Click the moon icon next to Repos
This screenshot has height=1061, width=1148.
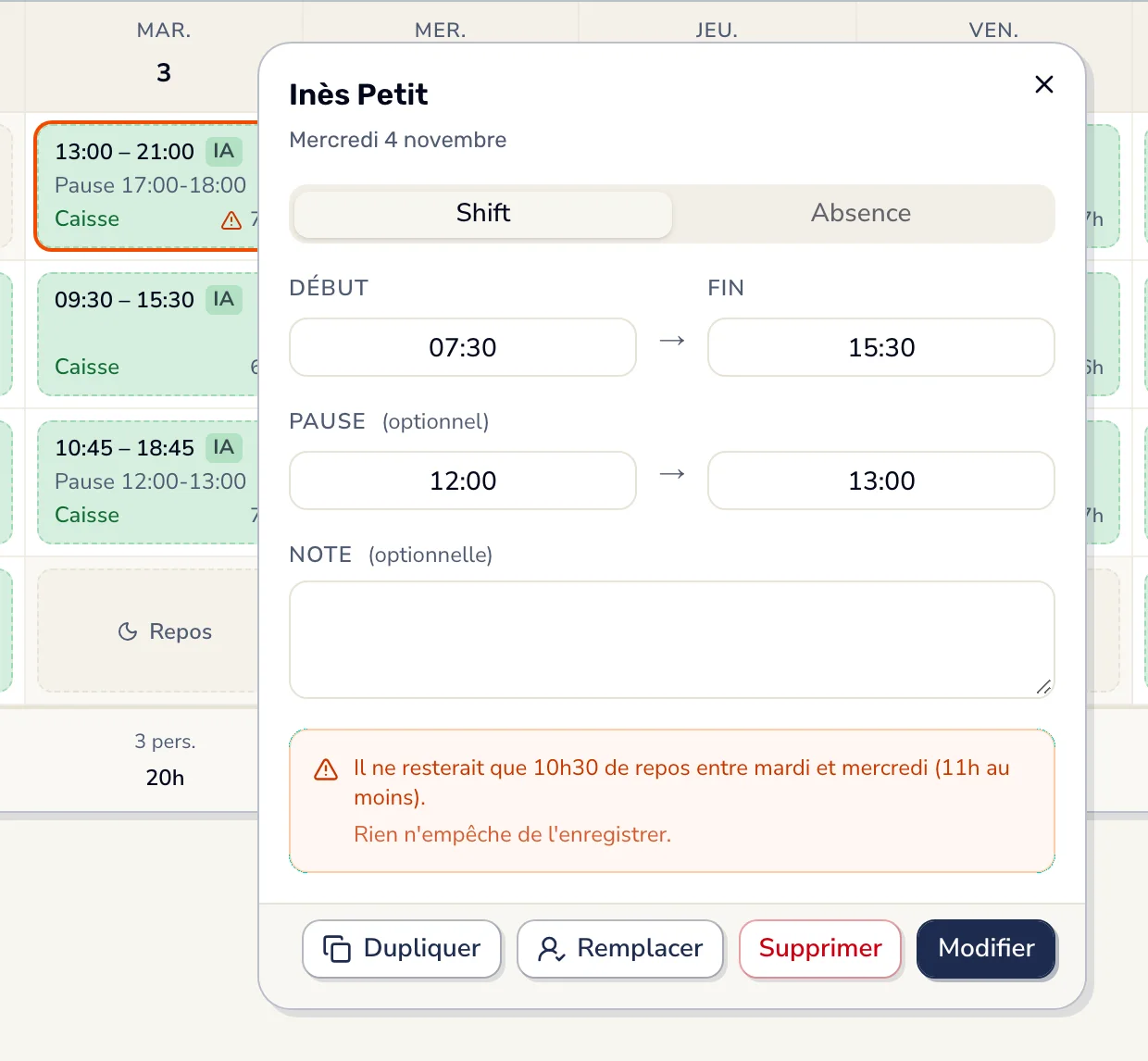pyautogui.click(x=128, y=631)
